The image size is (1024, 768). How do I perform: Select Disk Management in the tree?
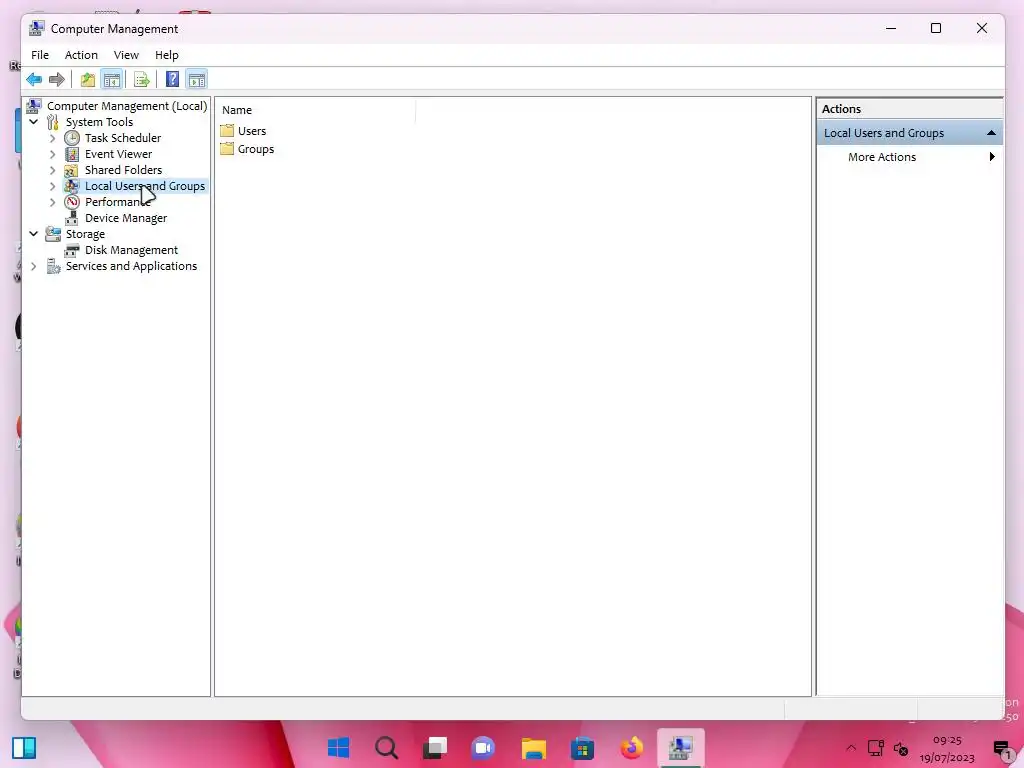[131, 250]
